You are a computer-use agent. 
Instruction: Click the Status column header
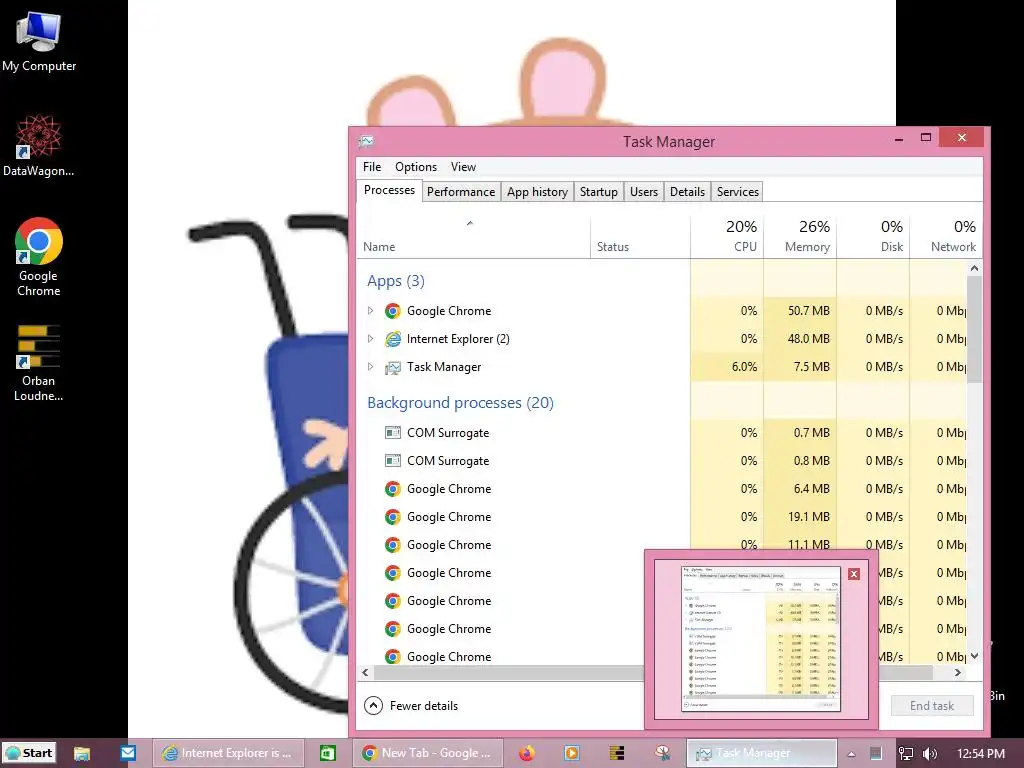[640, 236]
